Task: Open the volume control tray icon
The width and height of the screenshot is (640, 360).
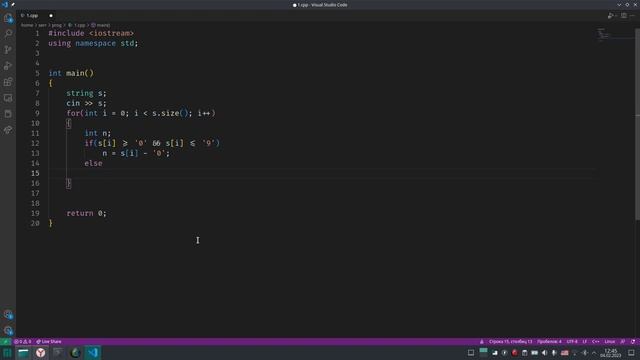Action: click(544, 353)
